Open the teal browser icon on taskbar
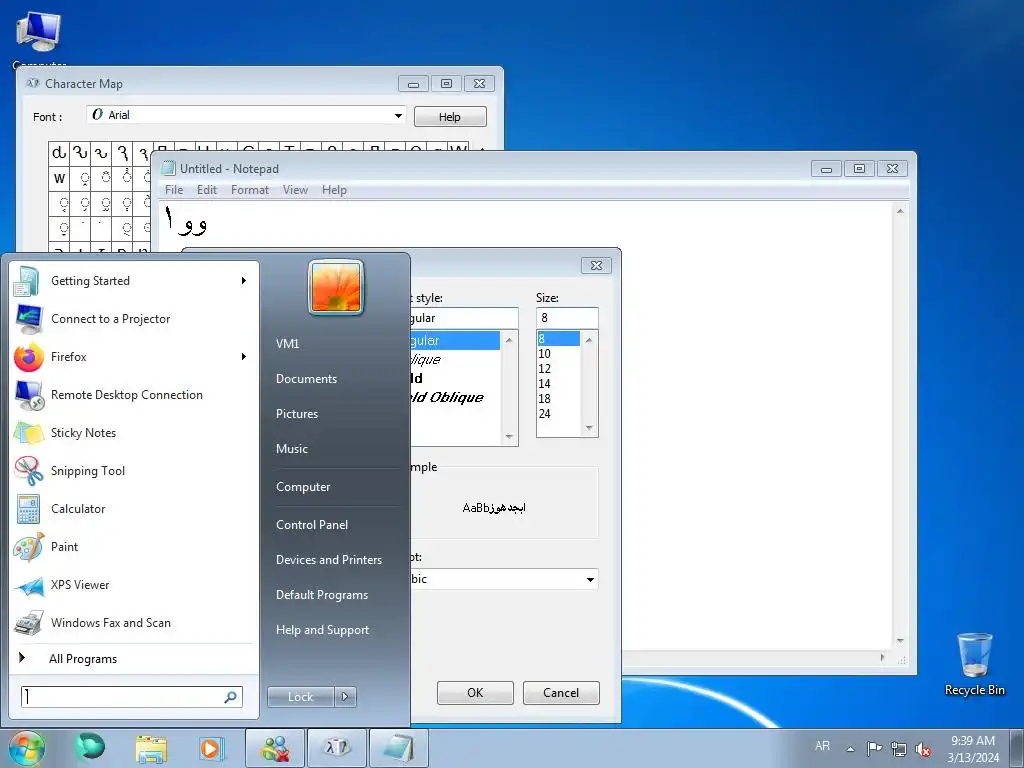Screen dimensions: 1024x768 [x=89, y=747]
